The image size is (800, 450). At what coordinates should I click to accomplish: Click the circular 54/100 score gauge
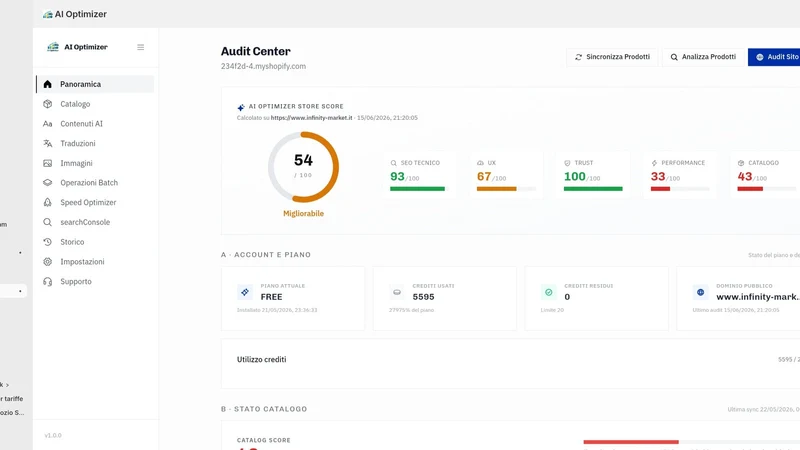(x=304, y=167)
